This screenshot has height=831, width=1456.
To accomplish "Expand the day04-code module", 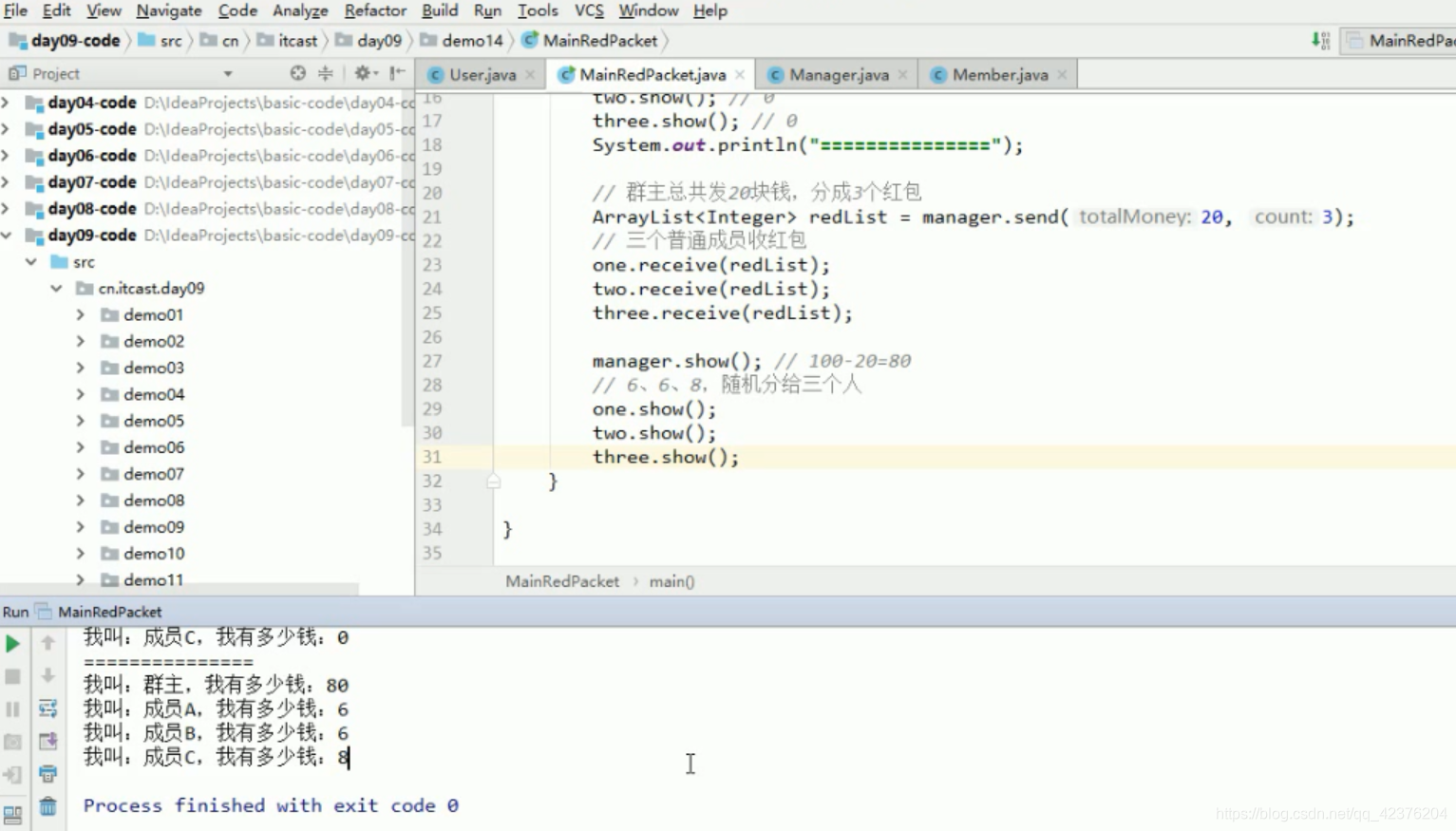I will click(7, 102).
